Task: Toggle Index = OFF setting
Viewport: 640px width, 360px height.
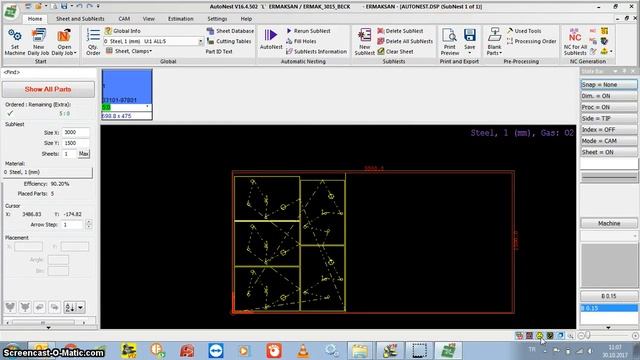Action: point(609,129)
